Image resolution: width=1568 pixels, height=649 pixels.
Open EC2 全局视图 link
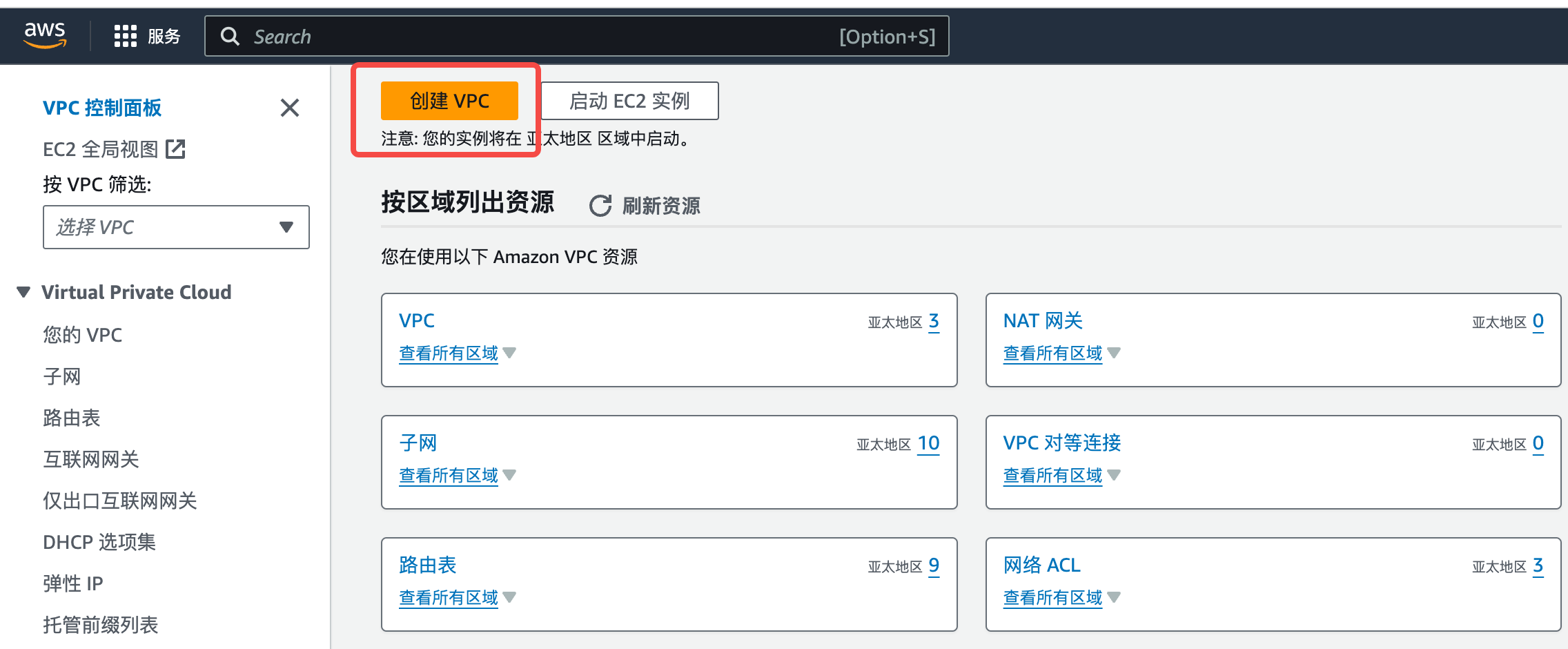click(101, 149)
